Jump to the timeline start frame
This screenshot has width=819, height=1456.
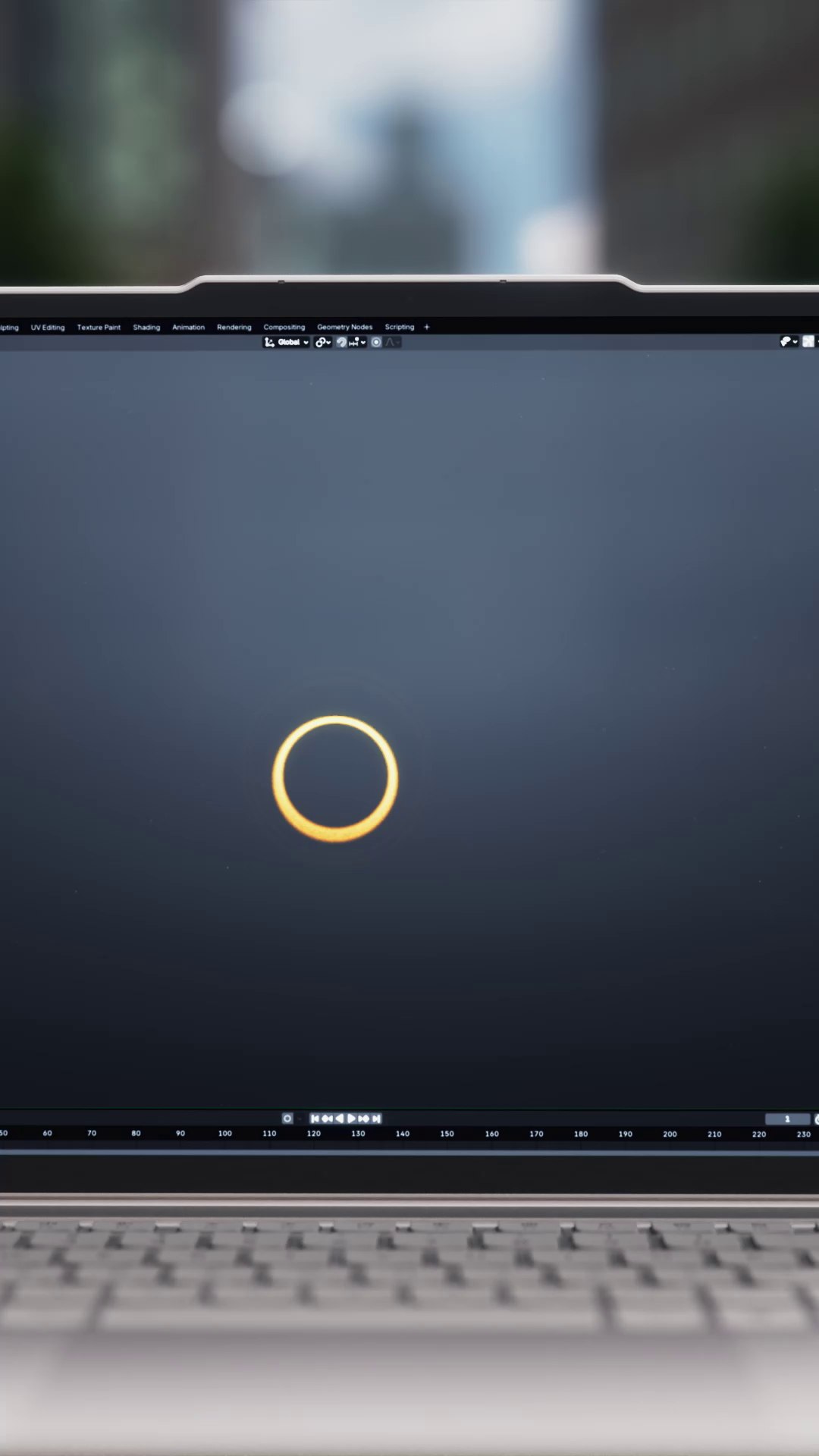click(315, 1119)
